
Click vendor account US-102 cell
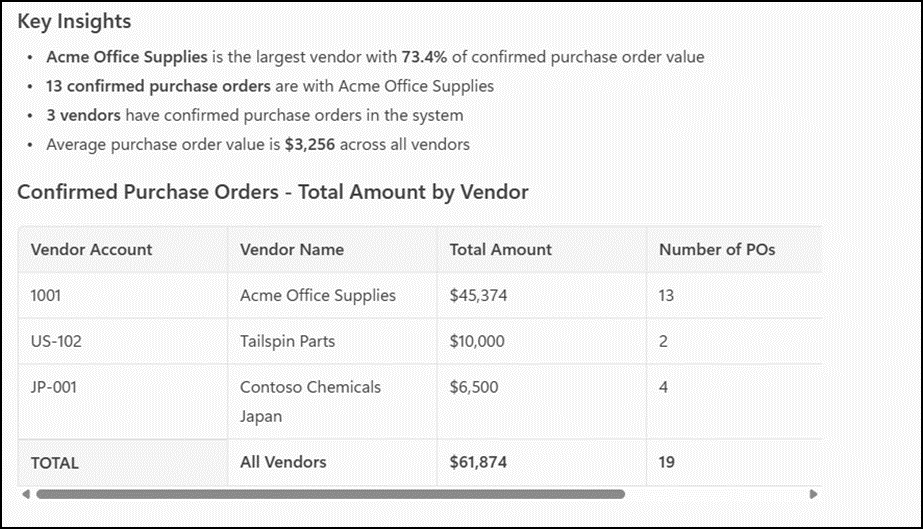click(x=123, y=341)
